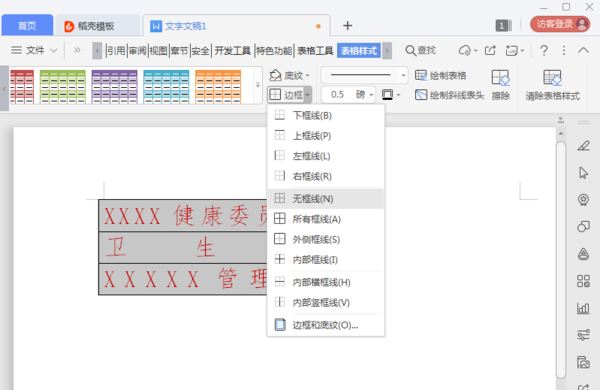
Task: Expand the 文件 menu dropdown arrow
Action: 54,50
